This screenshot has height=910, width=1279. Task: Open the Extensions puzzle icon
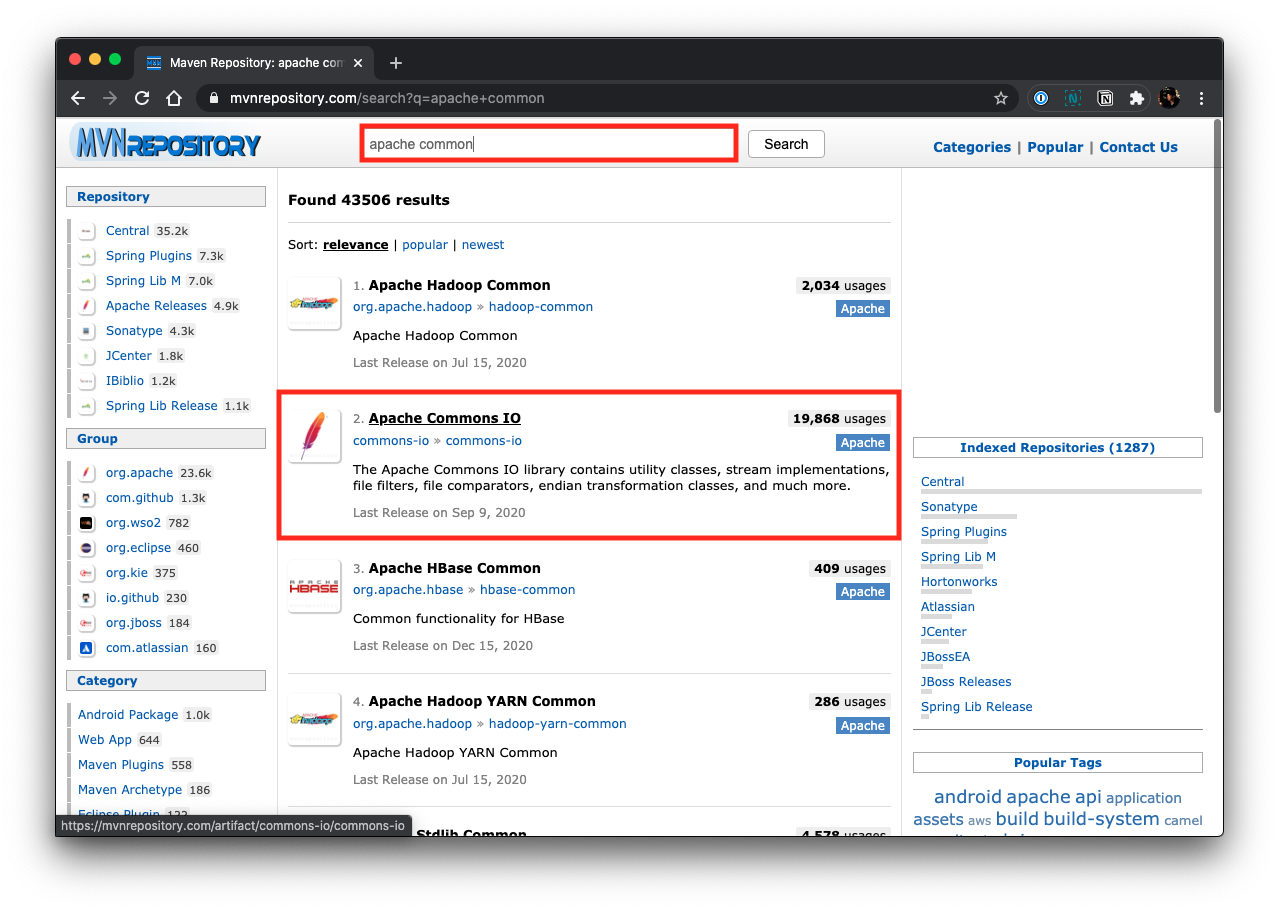tap(1136, 98)
